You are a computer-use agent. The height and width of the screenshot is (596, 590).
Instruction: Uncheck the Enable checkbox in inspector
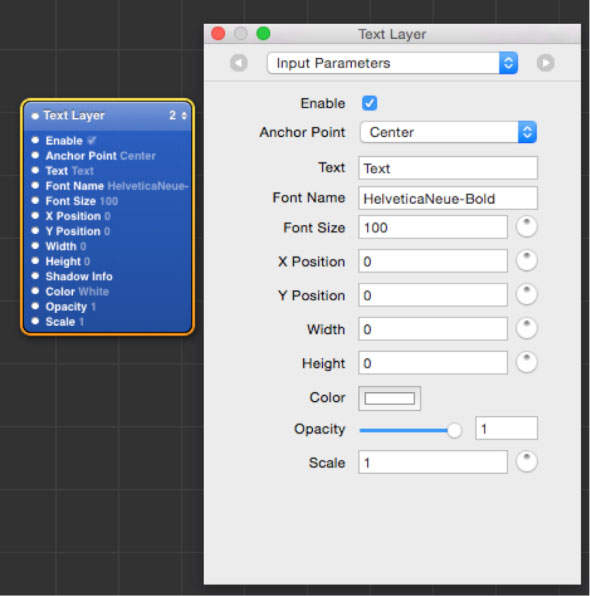pyautogui.click(x=369, y=103)
